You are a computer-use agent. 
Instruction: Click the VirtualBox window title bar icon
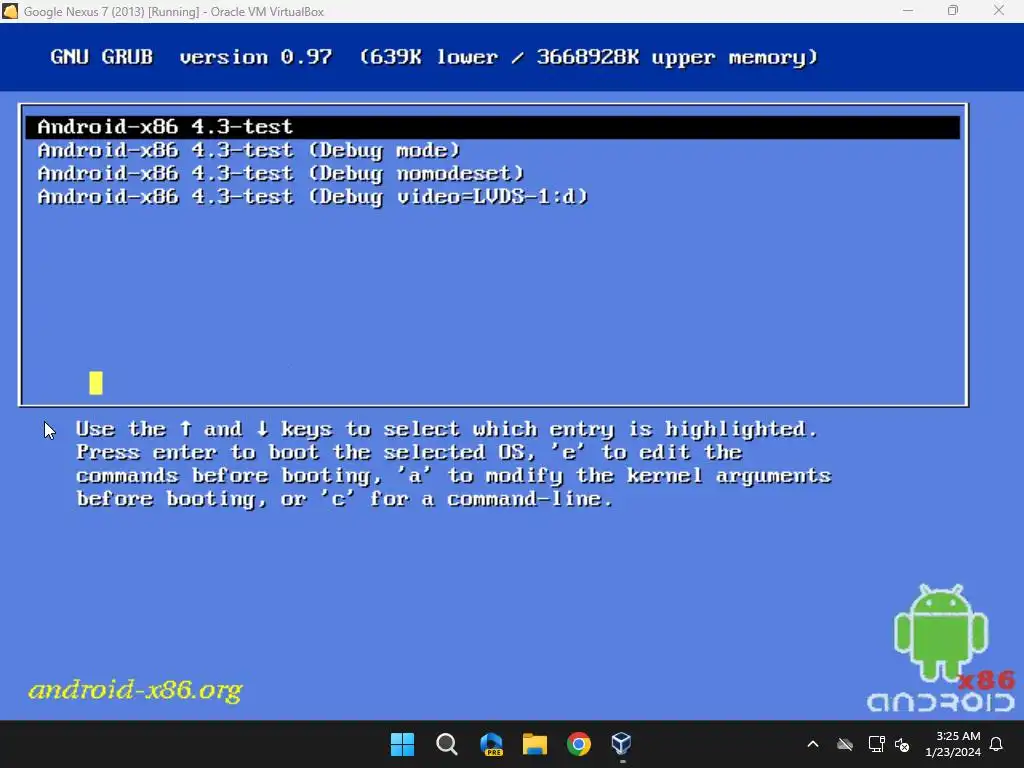point(10,11)
